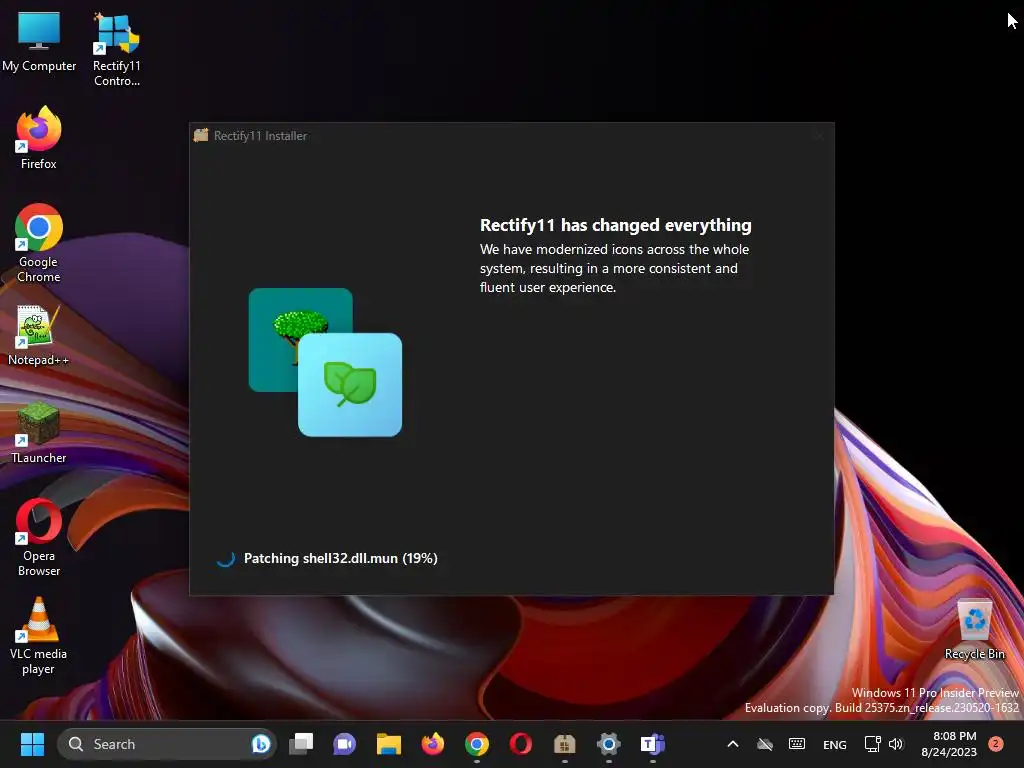Select the Recycle Bin desktop icon

[974, 629]
